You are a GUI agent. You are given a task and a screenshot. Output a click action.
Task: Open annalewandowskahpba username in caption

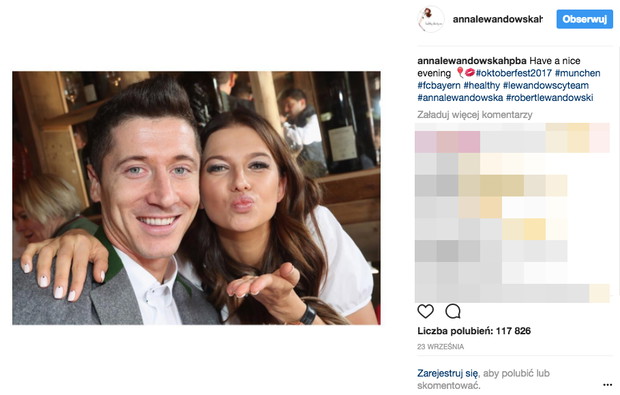(472, 61)
